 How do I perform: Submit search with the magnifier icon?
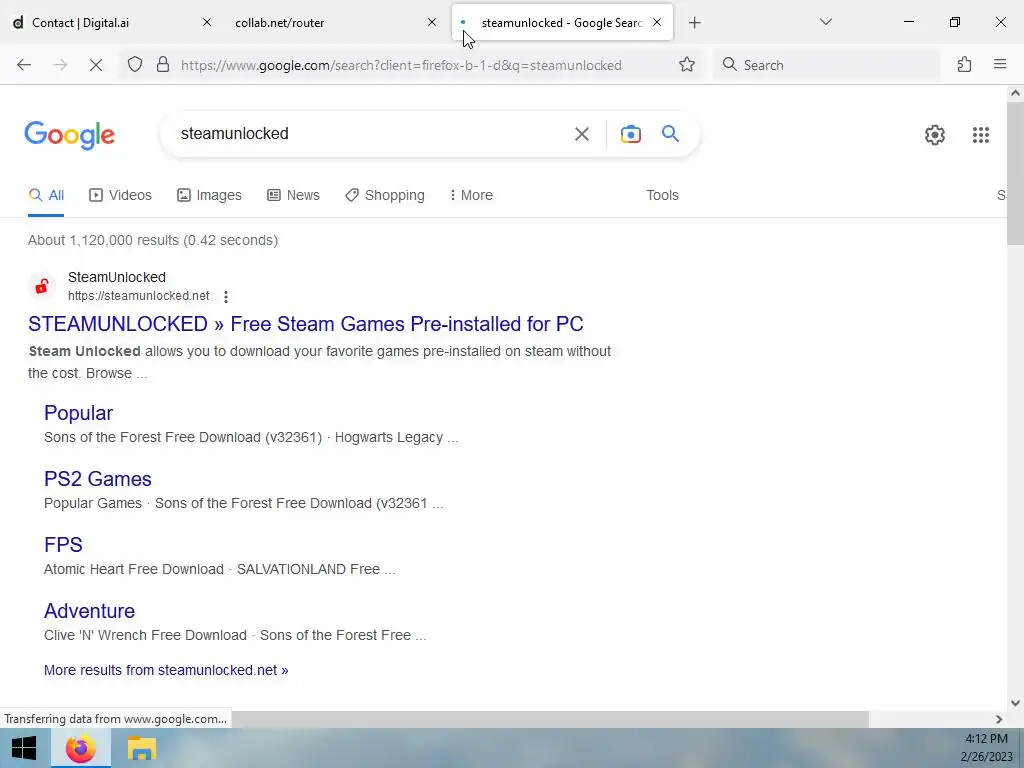[670, 134]
